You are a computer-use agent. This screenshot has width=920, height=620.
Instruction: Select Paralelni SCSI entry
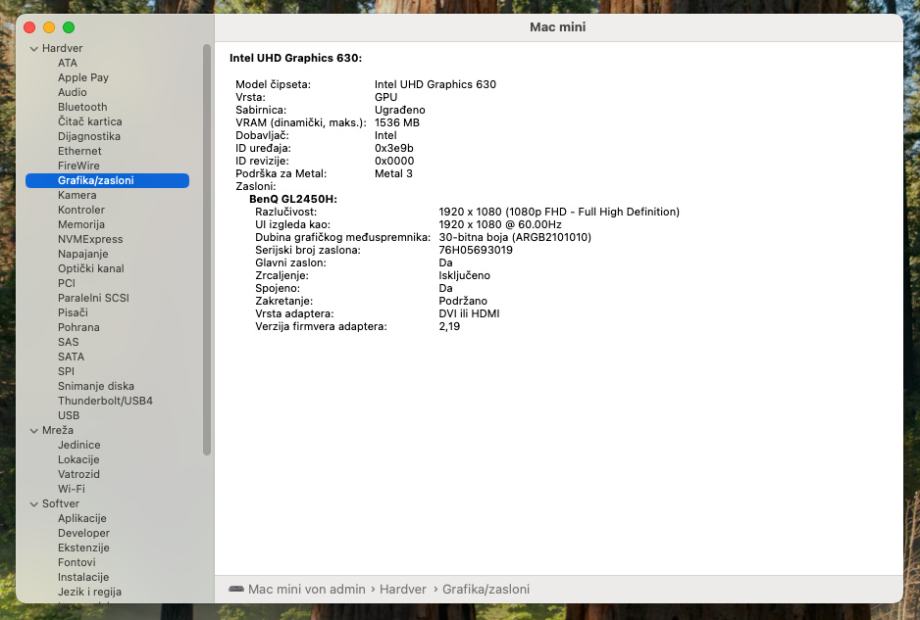point(93,298)
